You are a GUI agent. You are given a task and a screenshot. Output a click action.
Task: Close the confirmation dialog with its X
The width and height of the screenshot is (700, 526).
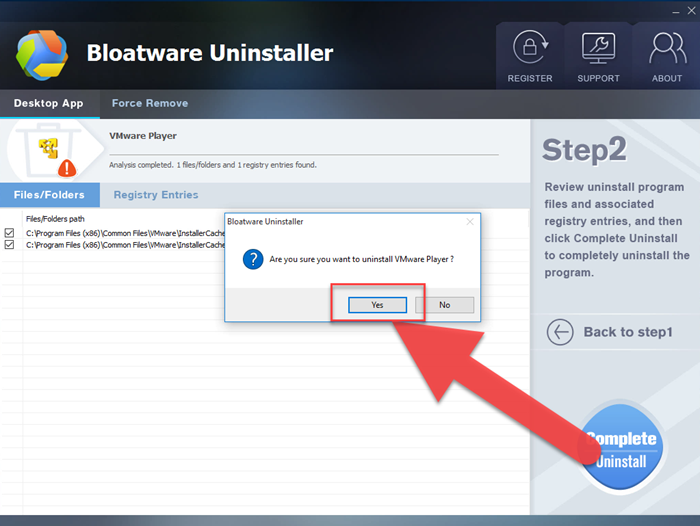tap(470, 221)
